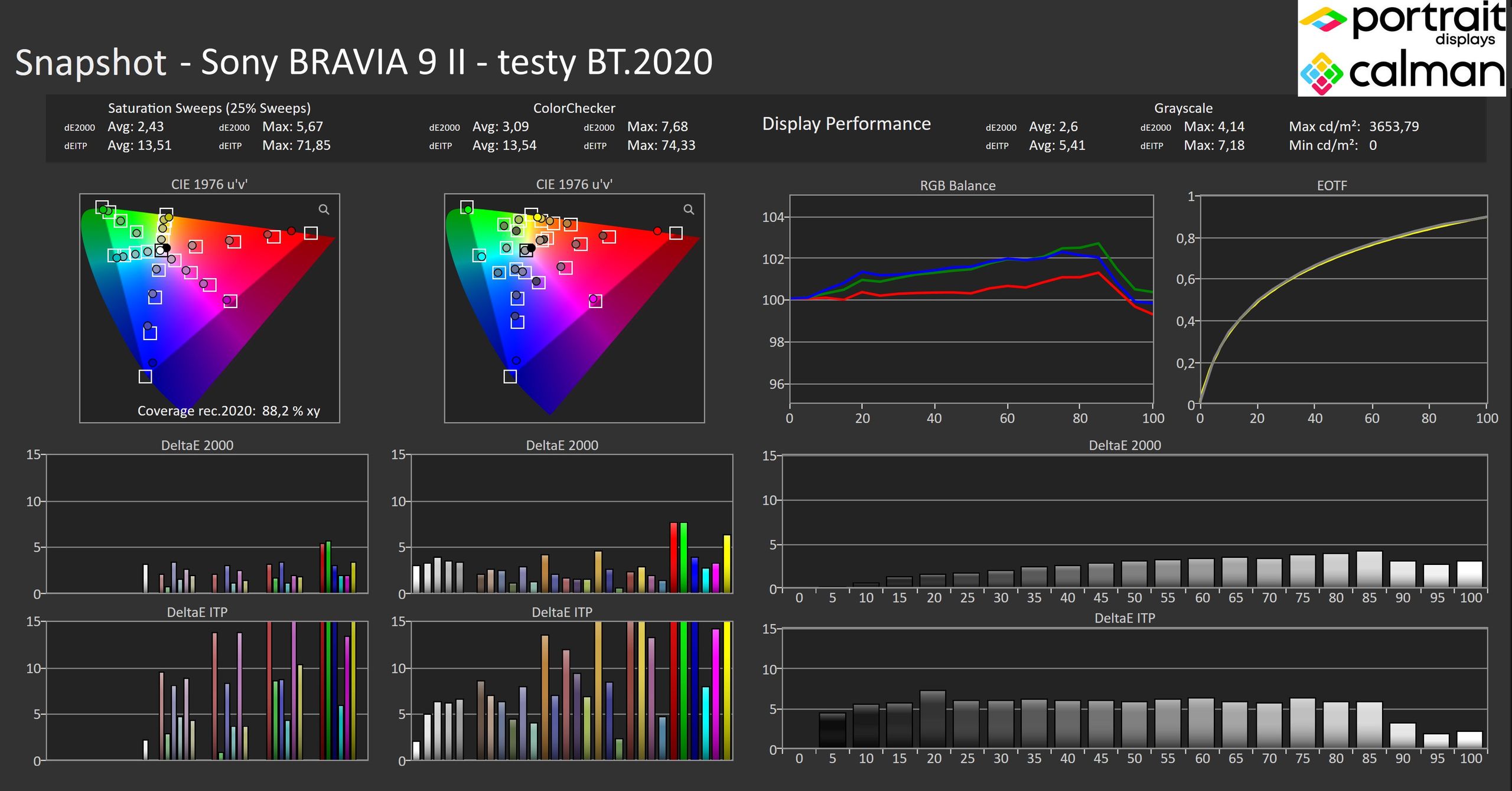Click the Saturation Sweeps dEITP Max: 71,85 value
Viewport: 1512px width, 791px height.
pos(296,145)
